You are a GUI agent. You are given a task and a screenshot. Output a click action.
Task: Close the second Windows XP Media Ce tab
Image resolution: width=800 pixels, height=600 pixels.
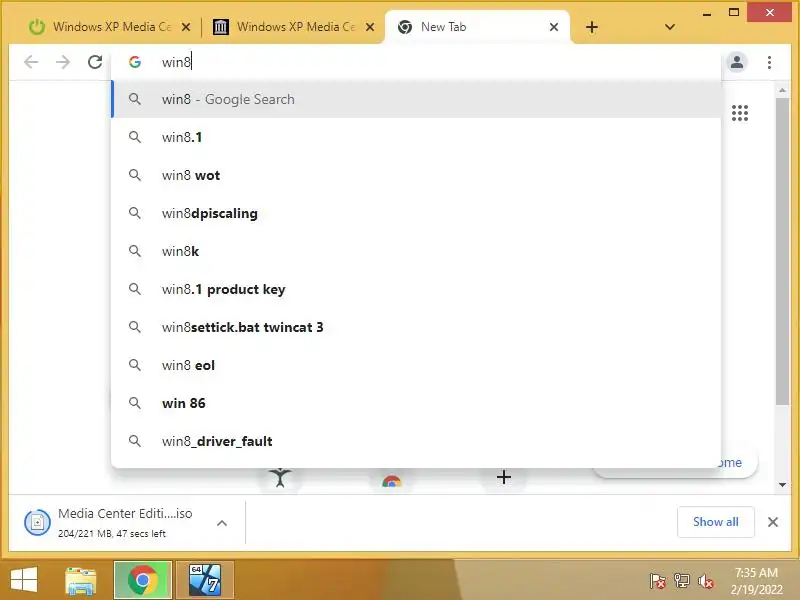point(370,27)
